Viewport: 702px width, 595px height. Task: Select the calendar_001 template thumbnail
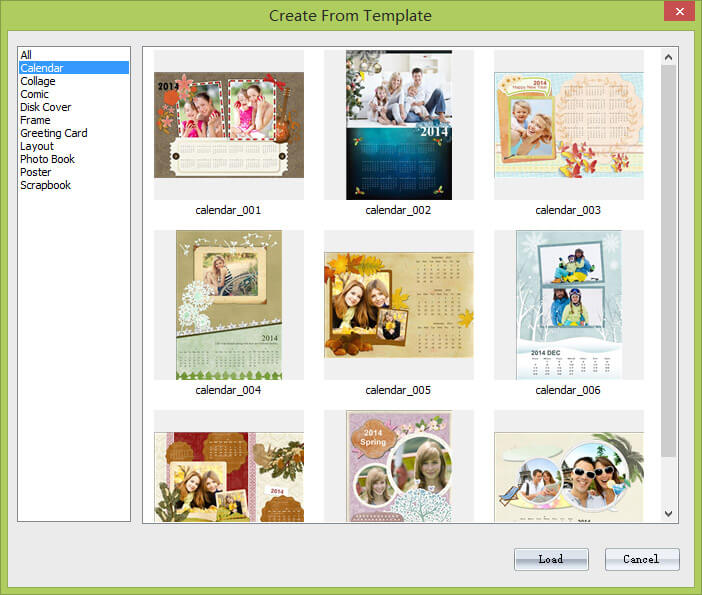point(229,125)
